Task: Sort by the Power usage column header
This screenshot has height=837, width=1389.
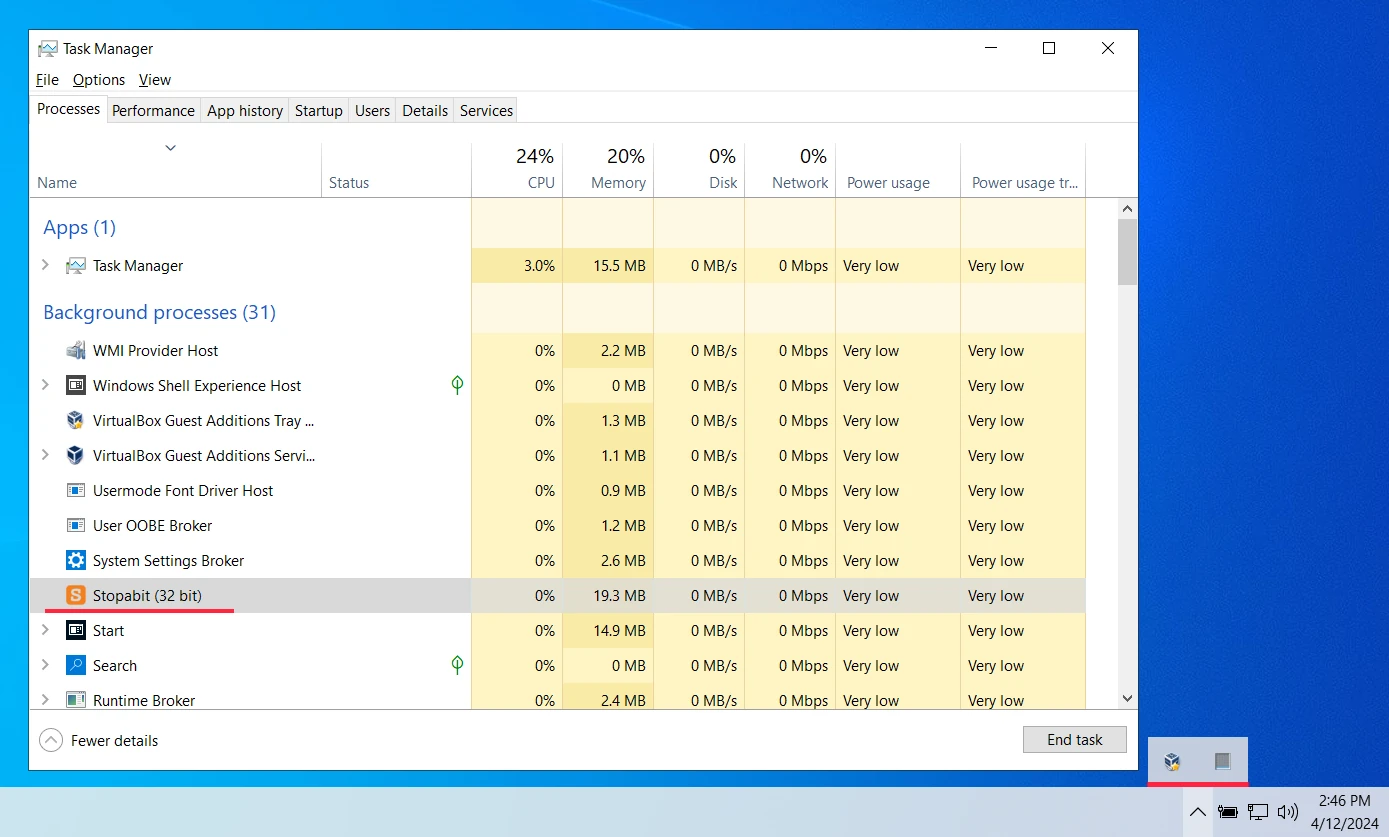Action: 898,169
